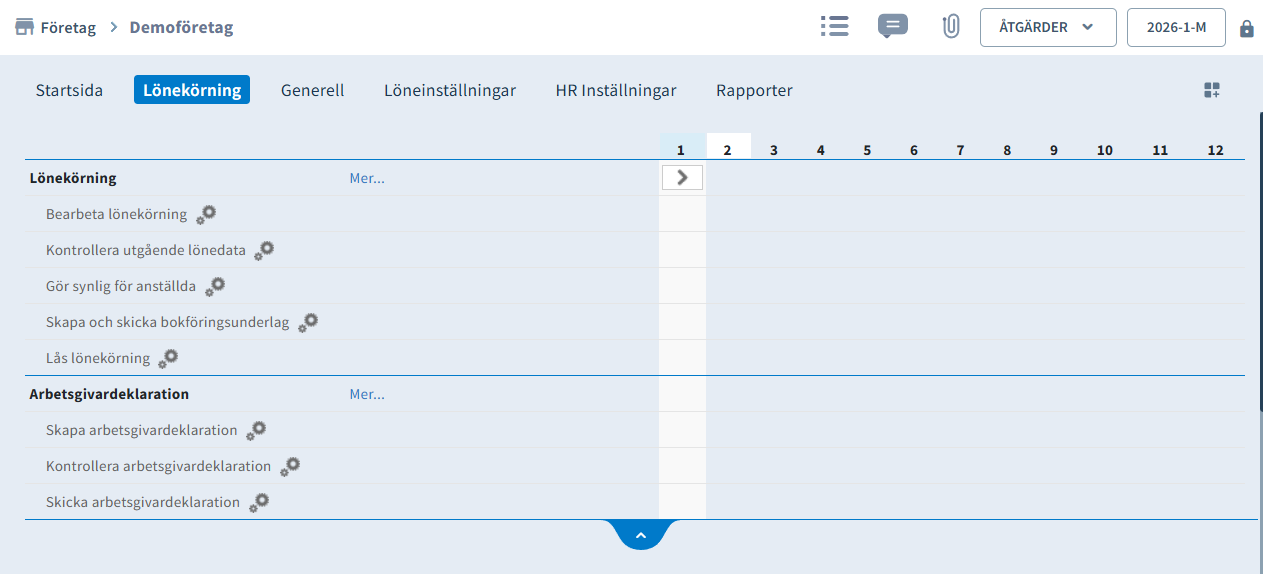
Task: Collapse panel with blue up chevron
Action: click(x=641, y=535)
